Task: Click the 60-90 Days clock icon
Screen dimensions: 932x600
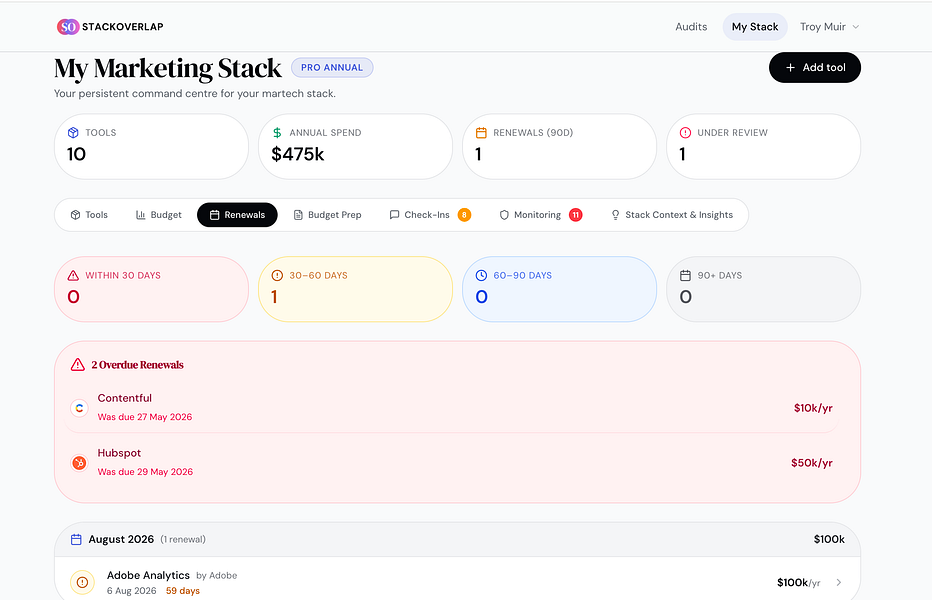Action: point(481,275)
